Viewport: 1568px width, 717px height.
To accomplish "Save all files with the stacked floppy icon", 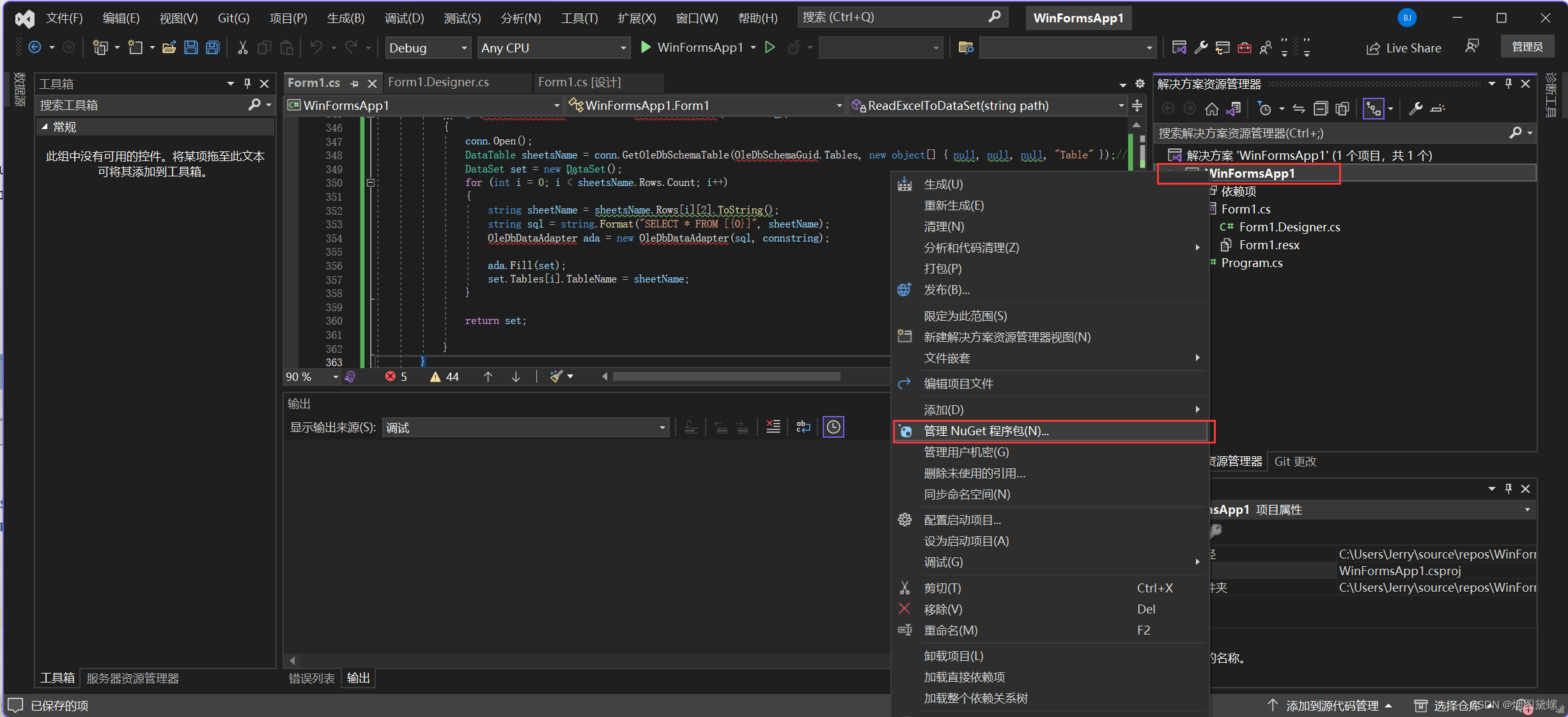I will point(212,47).
